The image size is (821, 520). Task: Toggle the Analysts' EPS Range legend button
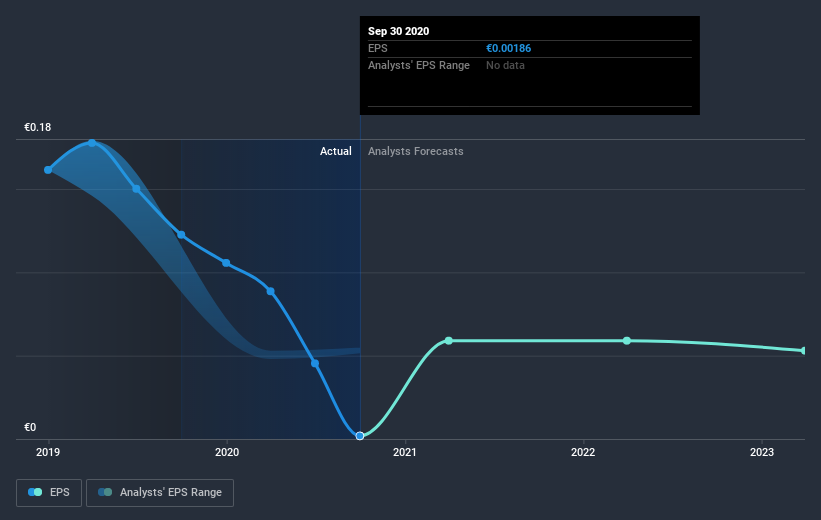(160, 492)
